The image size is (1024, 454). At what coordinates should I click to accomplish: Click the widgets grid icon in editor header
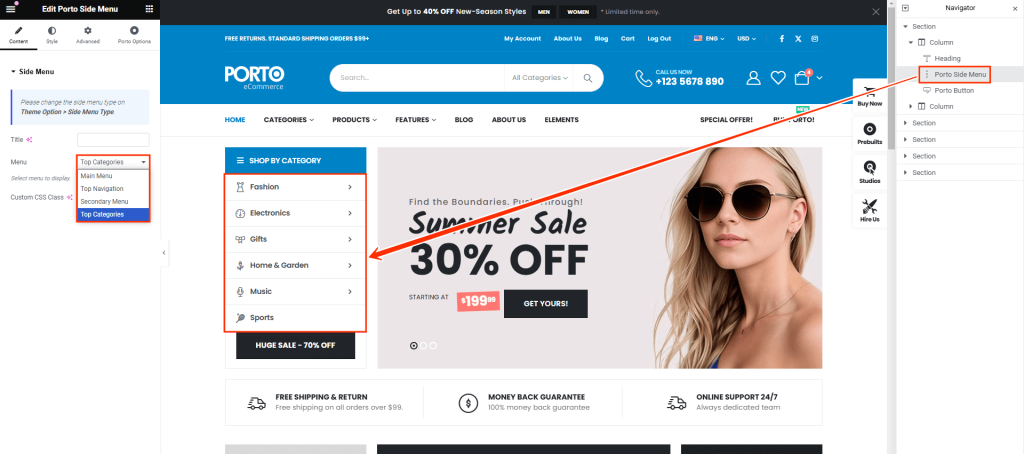tap(150, 9)
